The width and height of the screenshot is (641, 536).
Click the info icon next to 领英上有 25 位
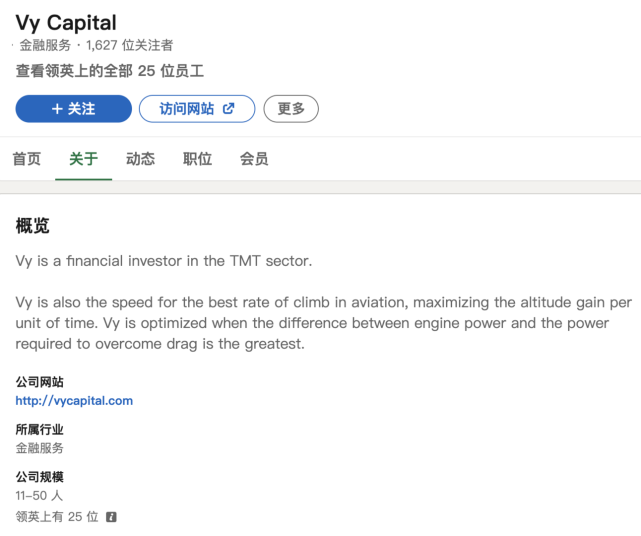111,517
